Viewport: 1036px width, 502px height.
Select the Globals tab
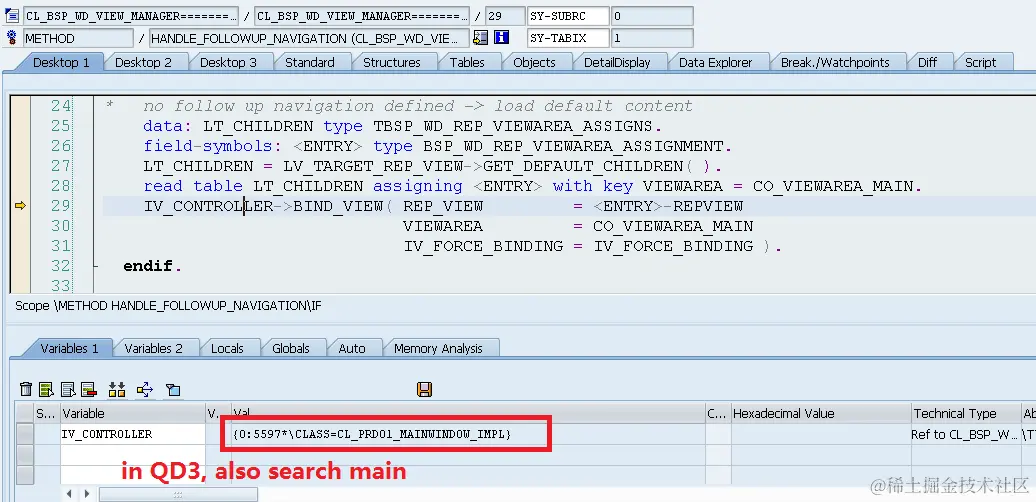291,348
